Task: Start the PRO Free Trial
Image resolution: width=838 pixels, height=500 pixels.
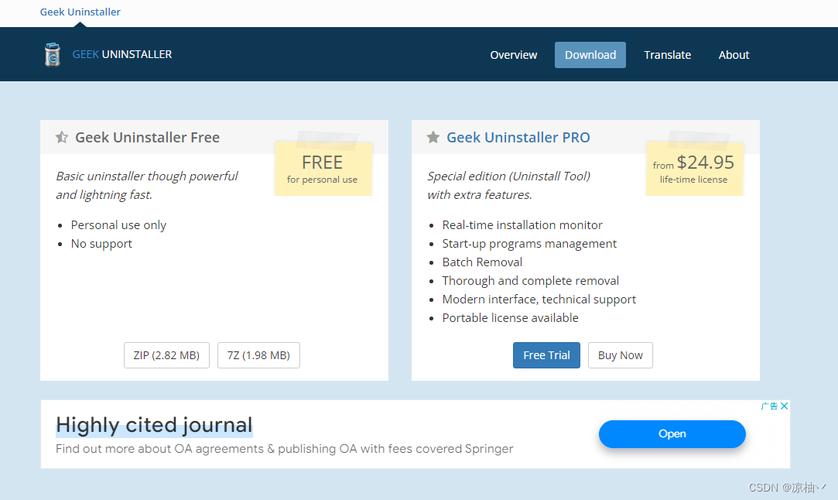Action: pos(546,355)
